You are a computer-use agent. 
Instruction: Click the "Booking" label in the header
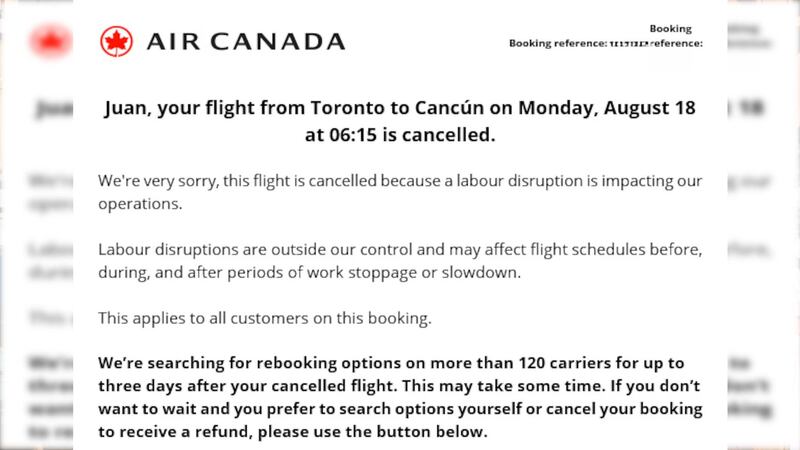(x=670, y=29)
